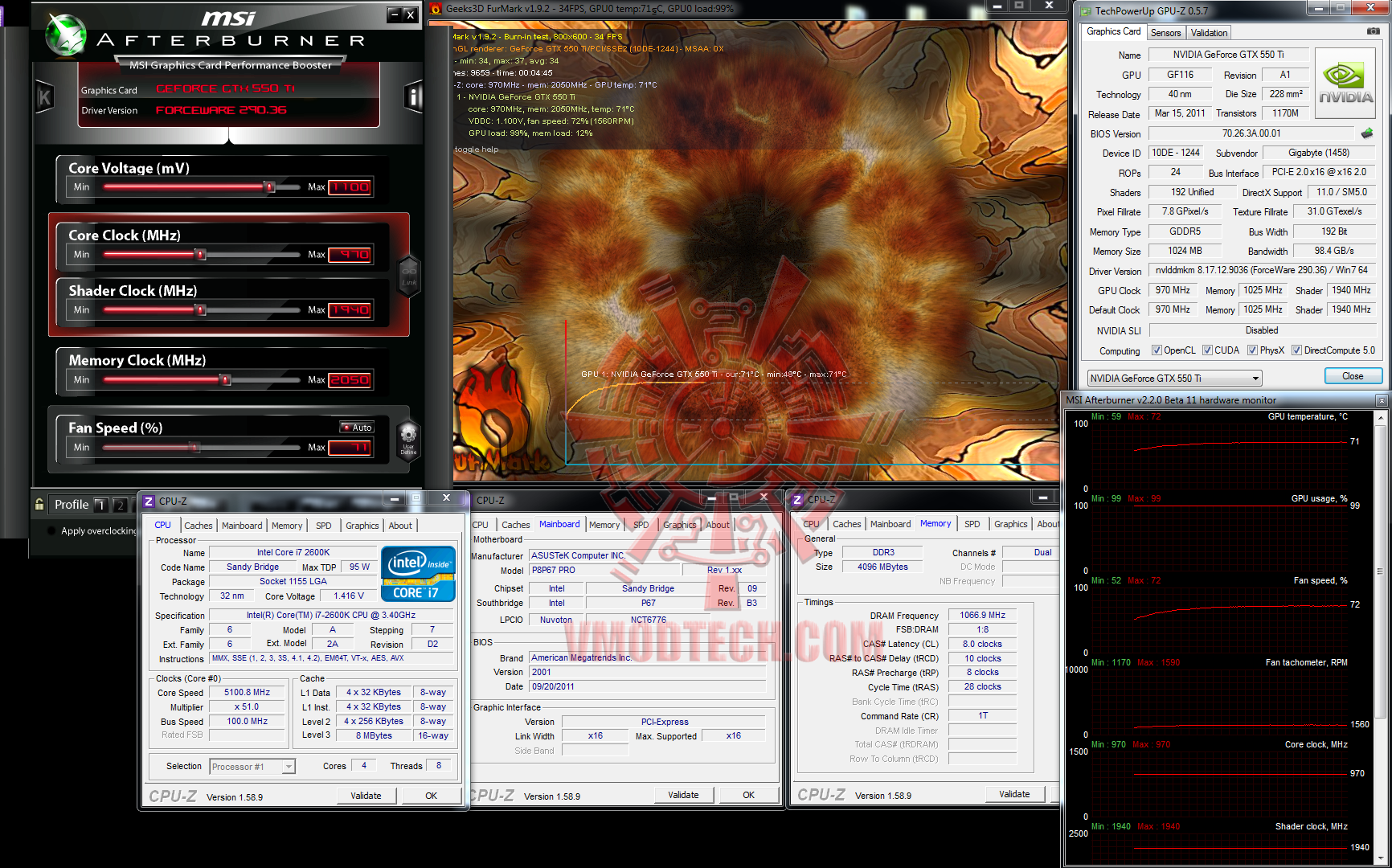Click the Core Voltage value field showing 1100
The width and height of the screenshot is (1392, 868).
350,187
